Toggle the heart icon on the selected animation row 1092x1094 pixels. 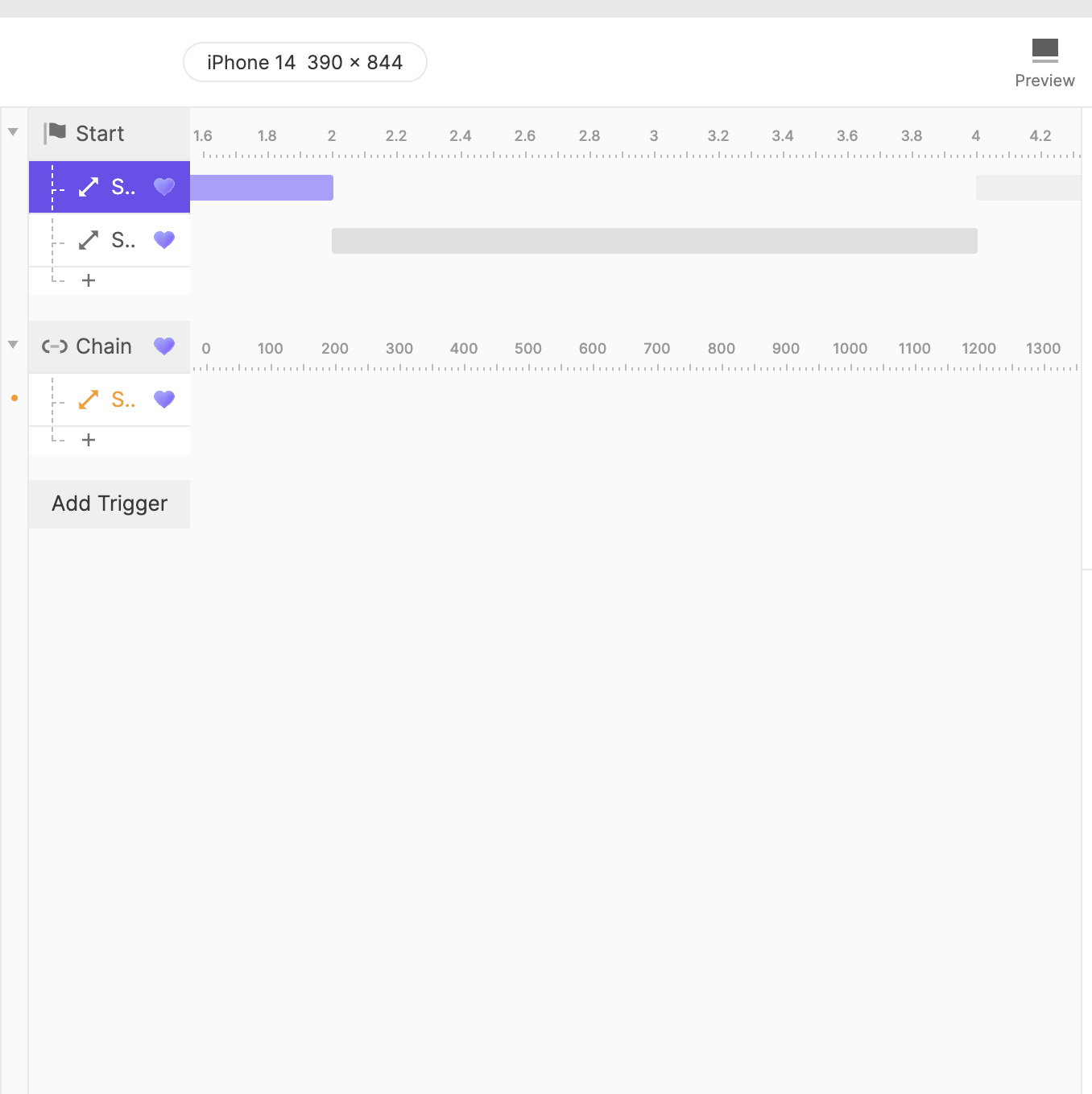pos(164,187)
